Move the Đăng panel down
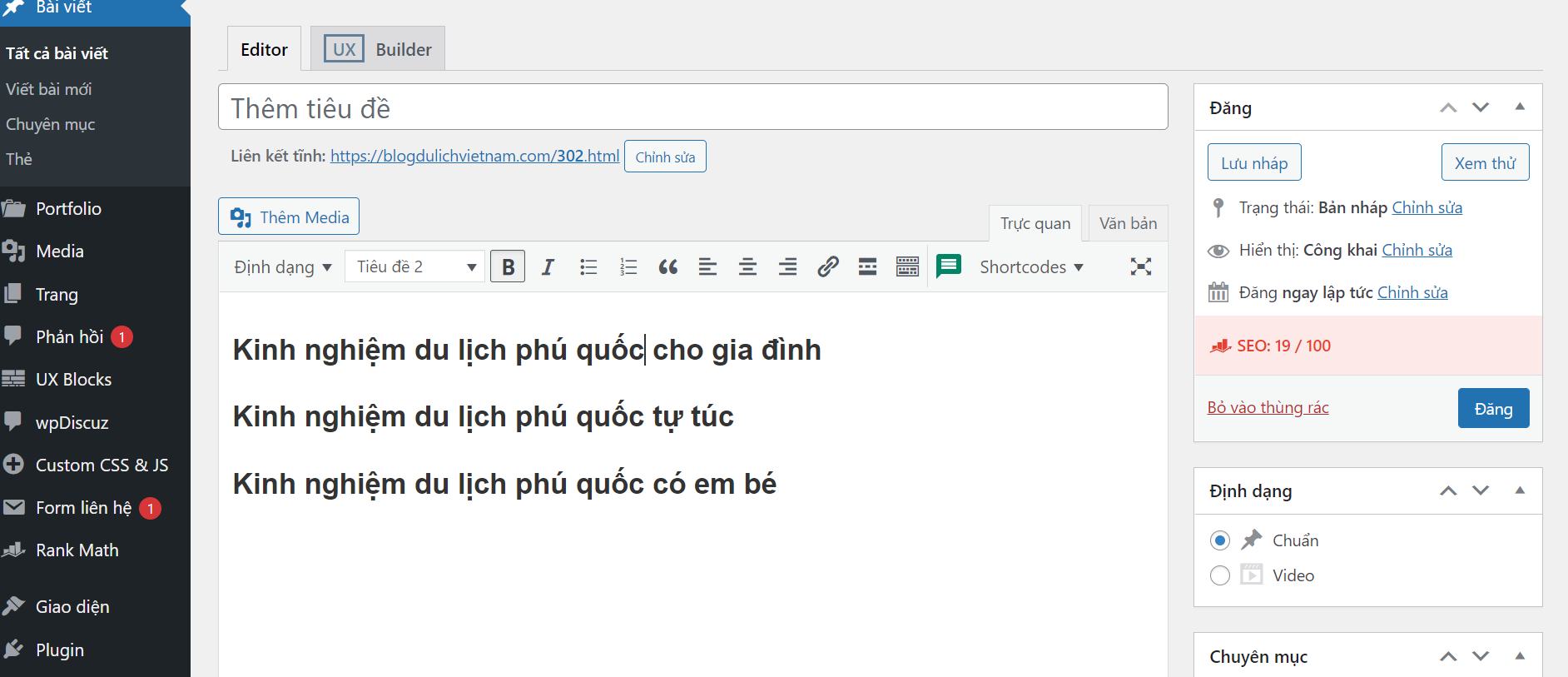Screen dimensions: 1568x677 (1481, 107)
